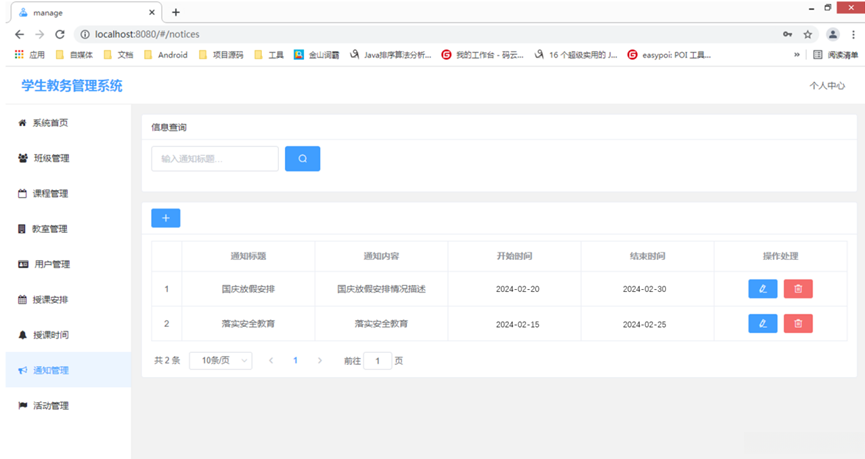Click the 2024-02-15 start date cell
This screenshot has height=459, width=865.
pyautogui.click(x=517, y=324)
